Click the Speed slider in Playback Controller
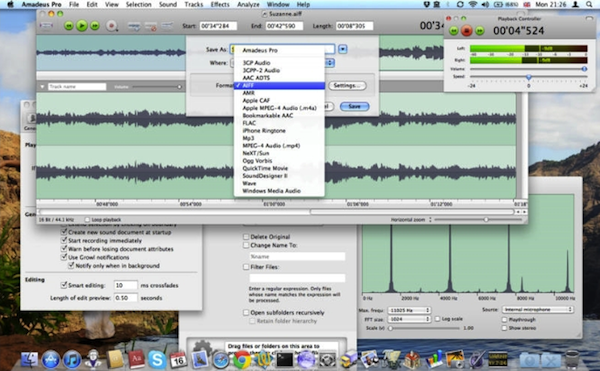 coord(528,77)
